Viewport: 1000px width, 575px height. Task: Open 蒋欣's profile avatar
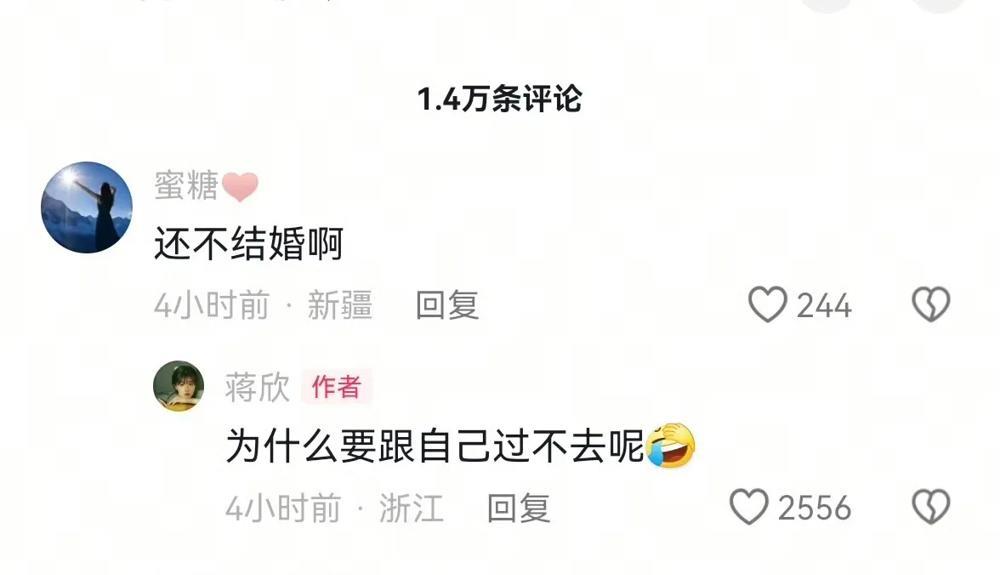(179, 386)
